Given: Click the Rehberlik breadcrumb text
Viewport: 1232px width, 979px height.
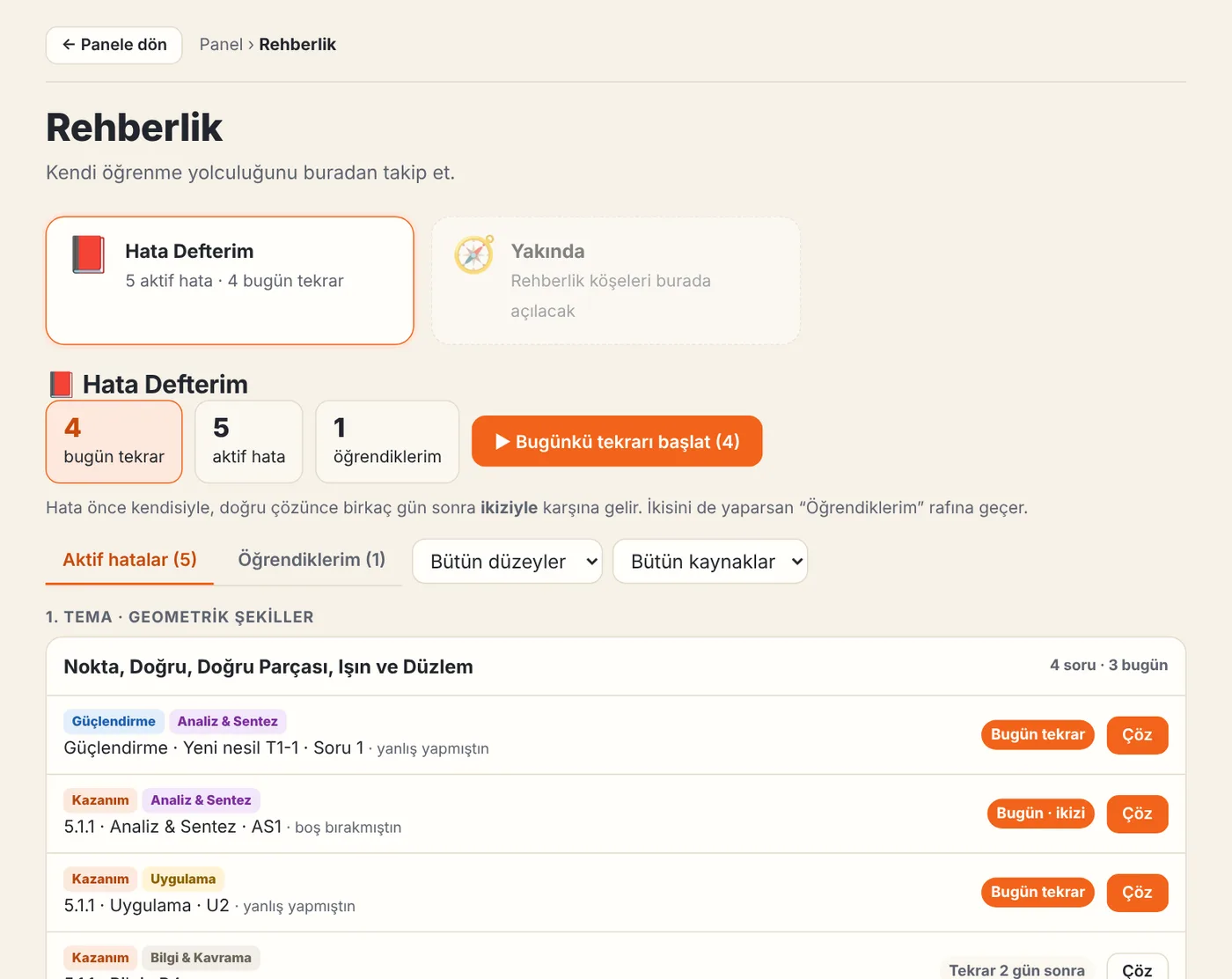Looking at the screenshot, I should tap(297, 45).
